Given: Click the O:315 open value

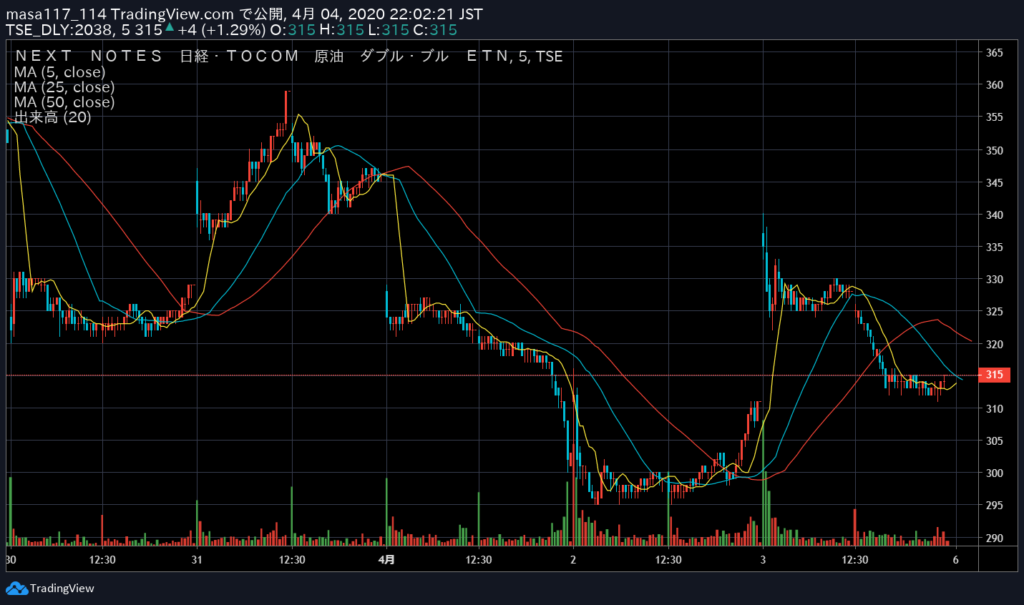Looking at the screenshot, I should point(293,30).
